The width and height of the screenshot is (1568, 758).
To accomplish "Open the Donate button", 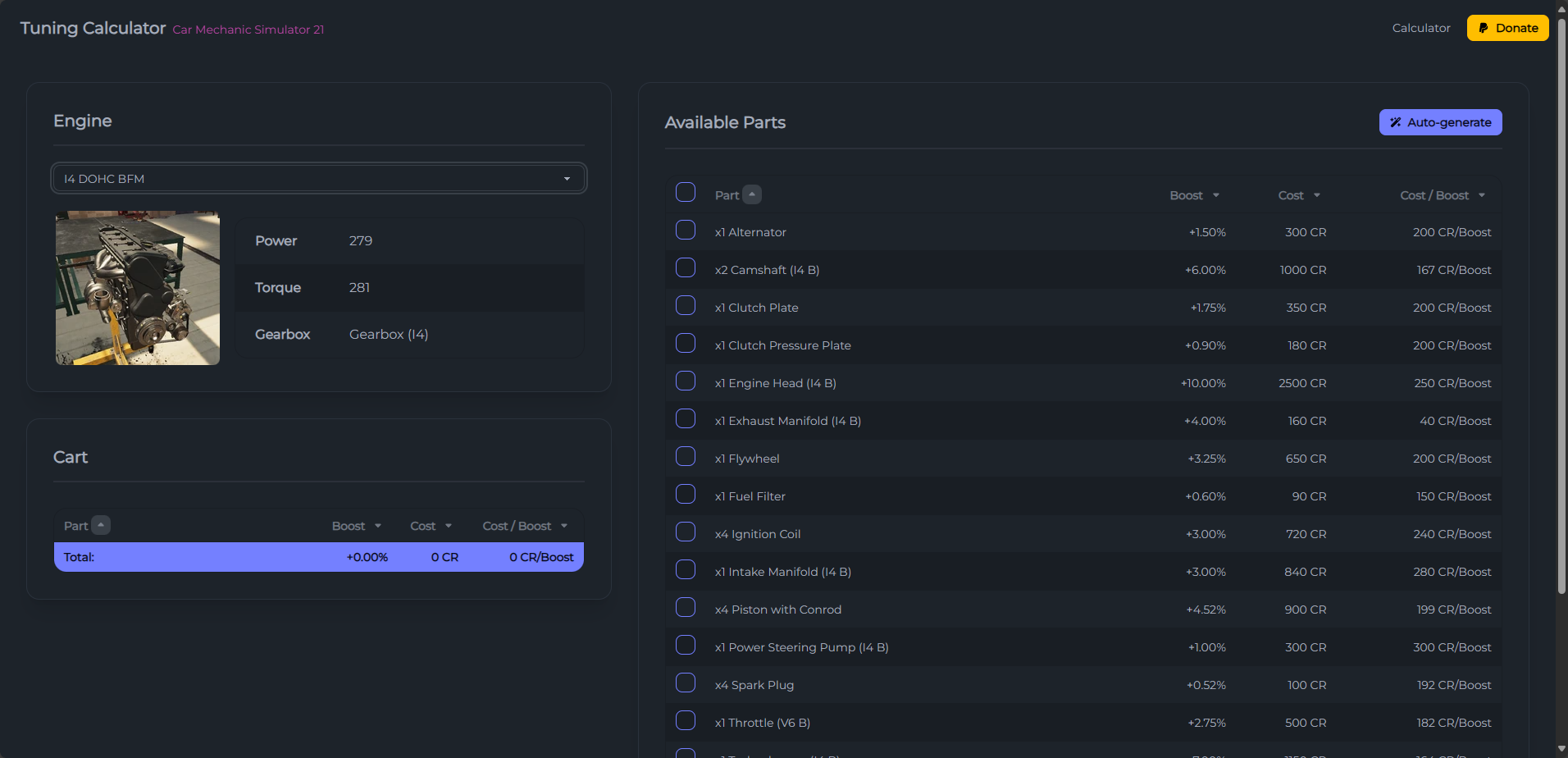I will tap(1507, 28).
